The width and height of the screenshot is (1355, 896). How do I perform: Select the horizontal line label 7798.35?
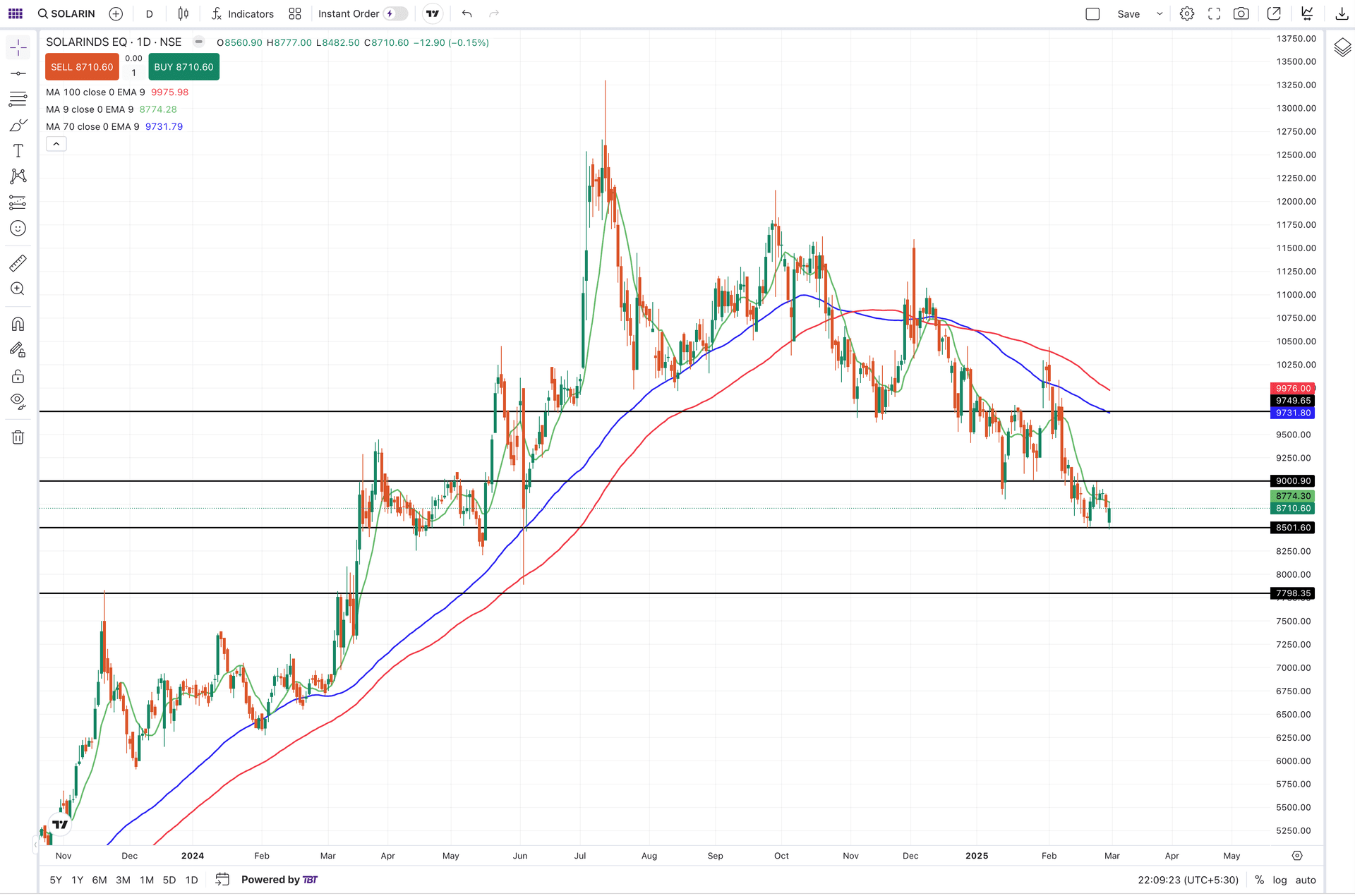click(x=1293, y=593)
